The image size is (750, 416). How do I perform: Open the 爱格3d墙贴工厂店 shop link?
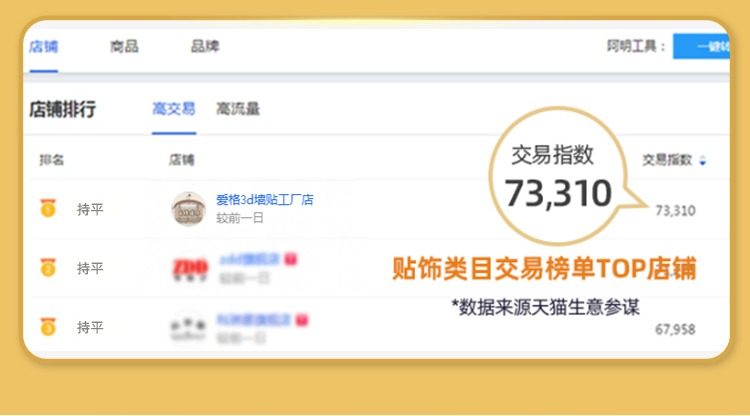point(265,199)
